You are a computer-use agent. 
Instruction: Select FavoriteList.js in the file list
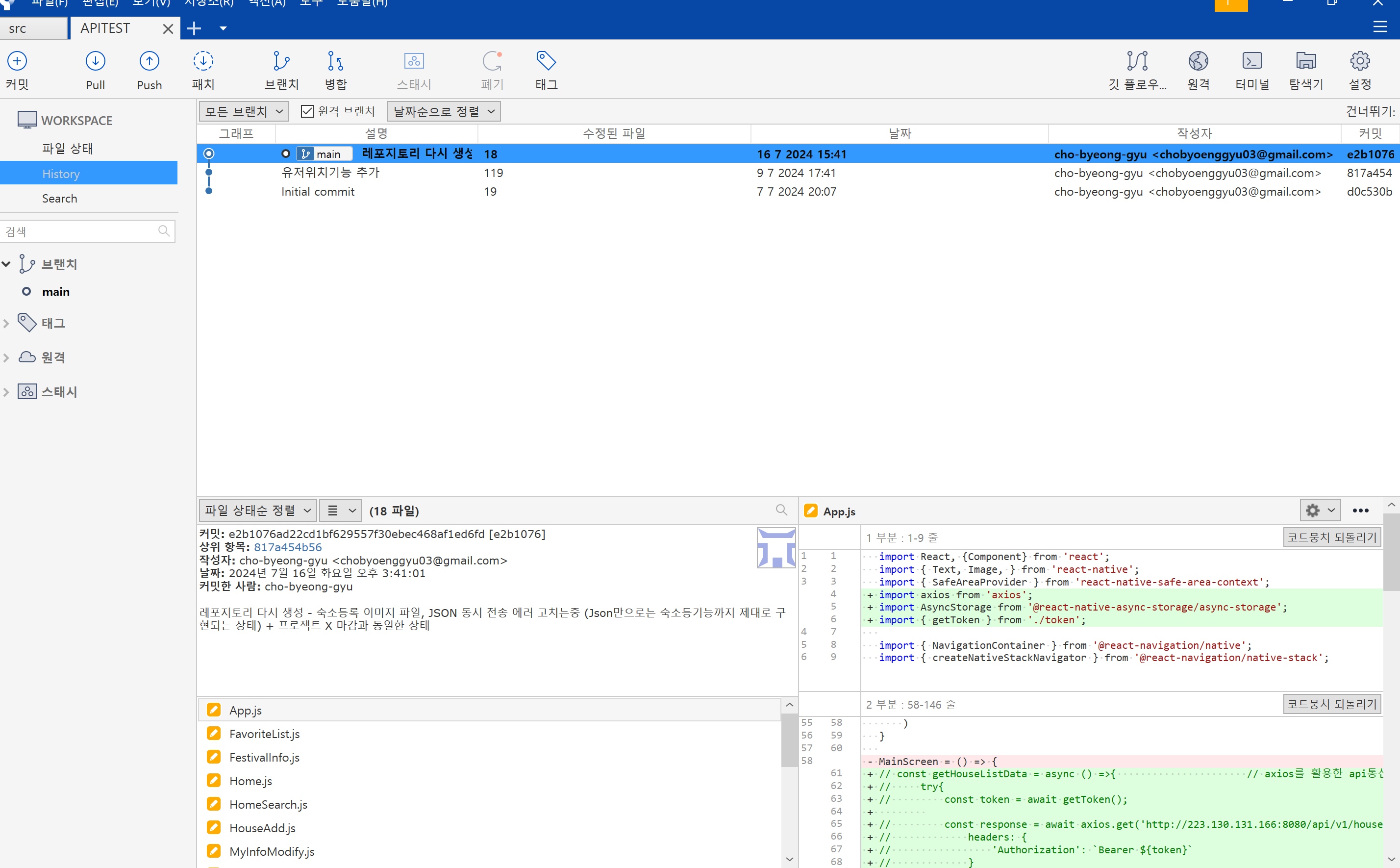[x=265, y=734]
